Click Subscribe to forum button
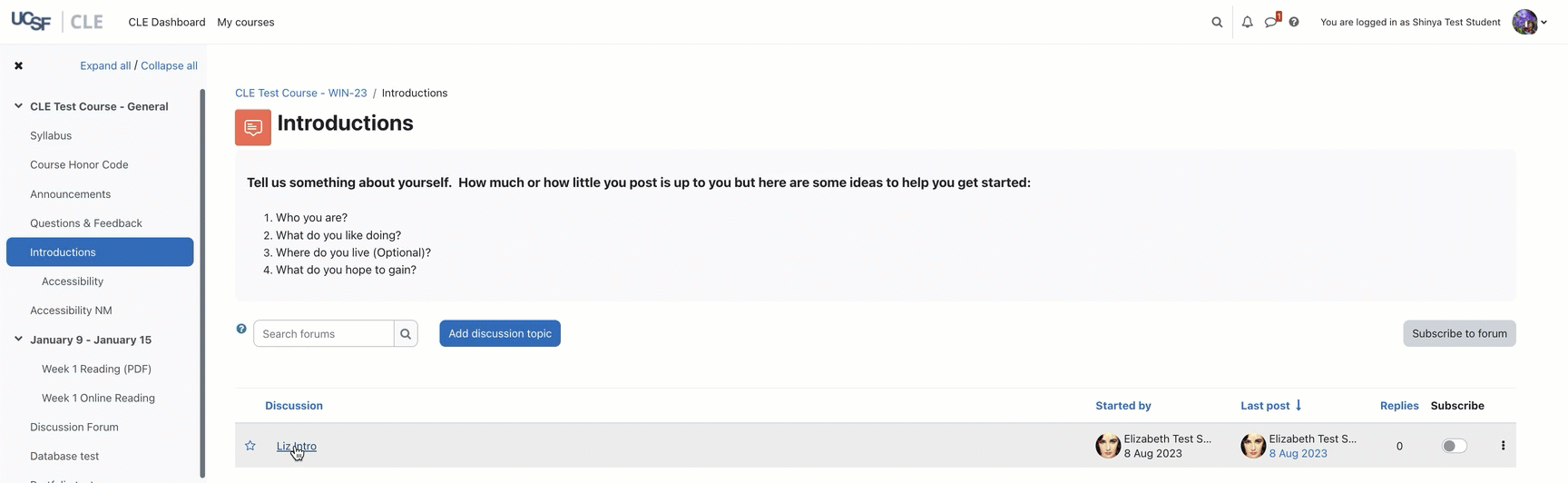This screenshot has height=483, width=1568. point(1459,333)
